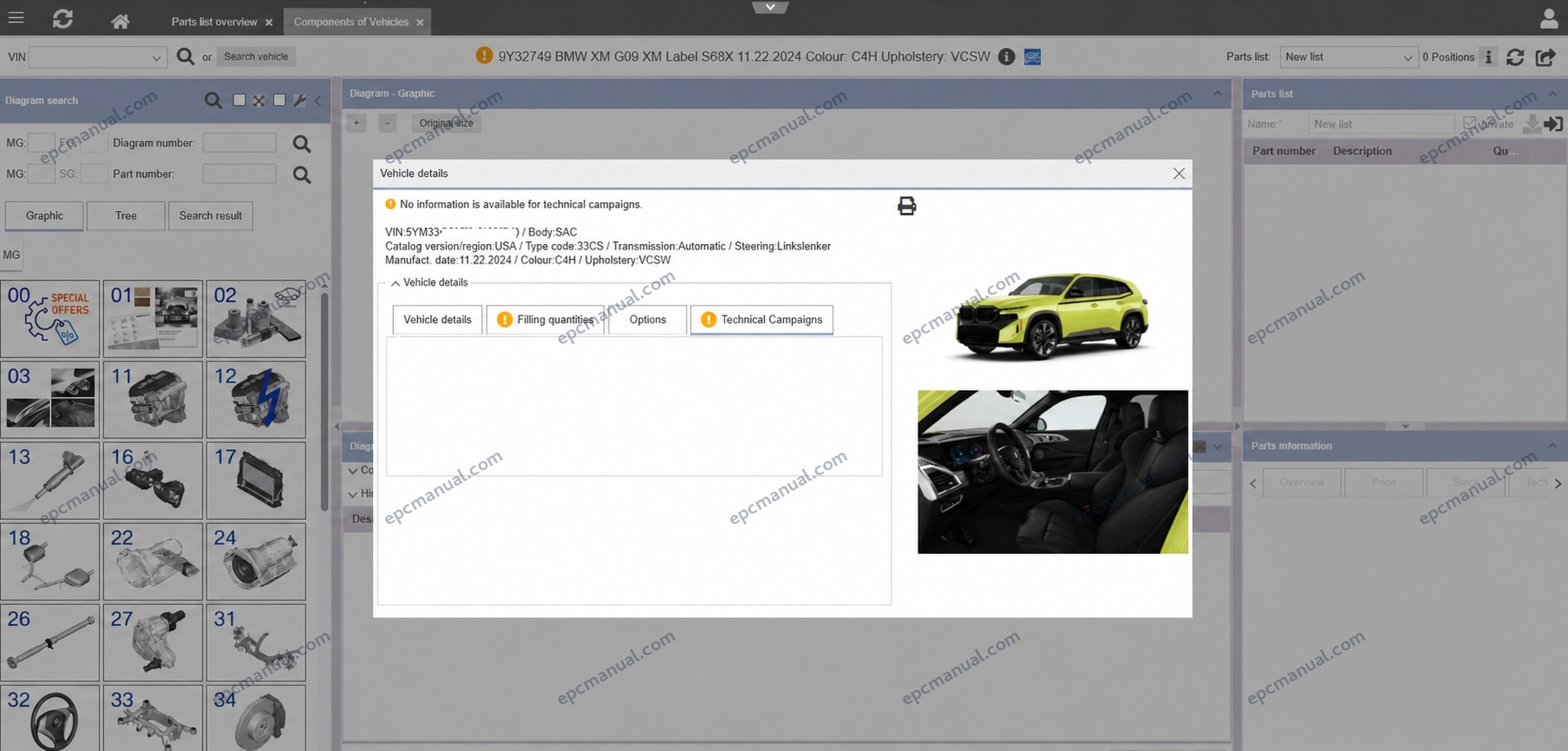Screen dimensions: 1568x751
Task: Click the Diagram number input field
Action: [x=239, y=143]
